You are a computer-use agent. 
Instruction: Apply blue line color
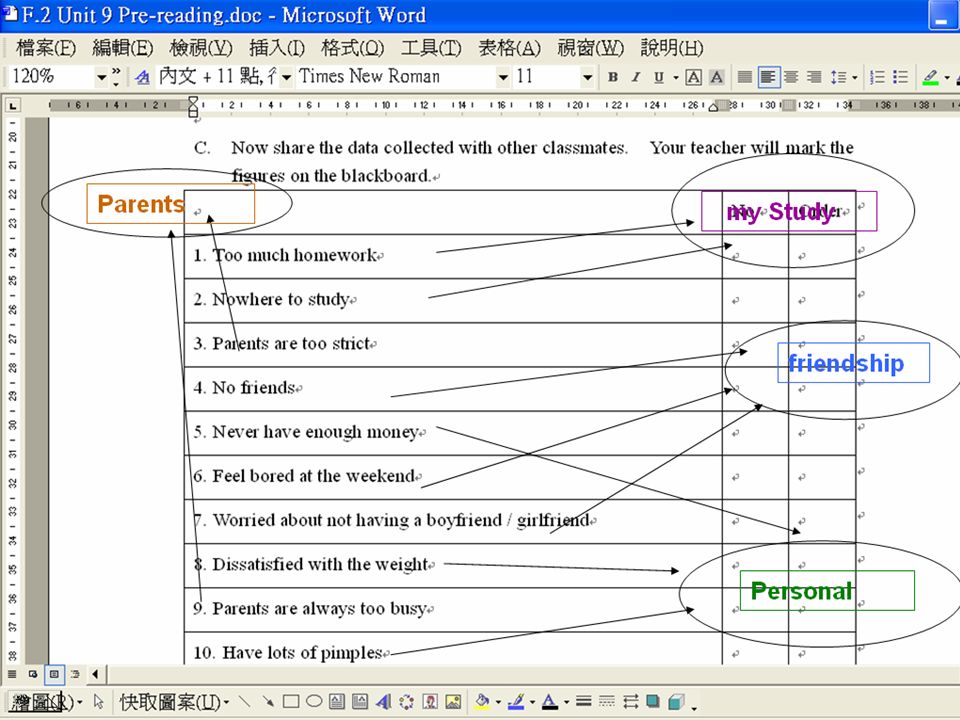click(516, 702)
